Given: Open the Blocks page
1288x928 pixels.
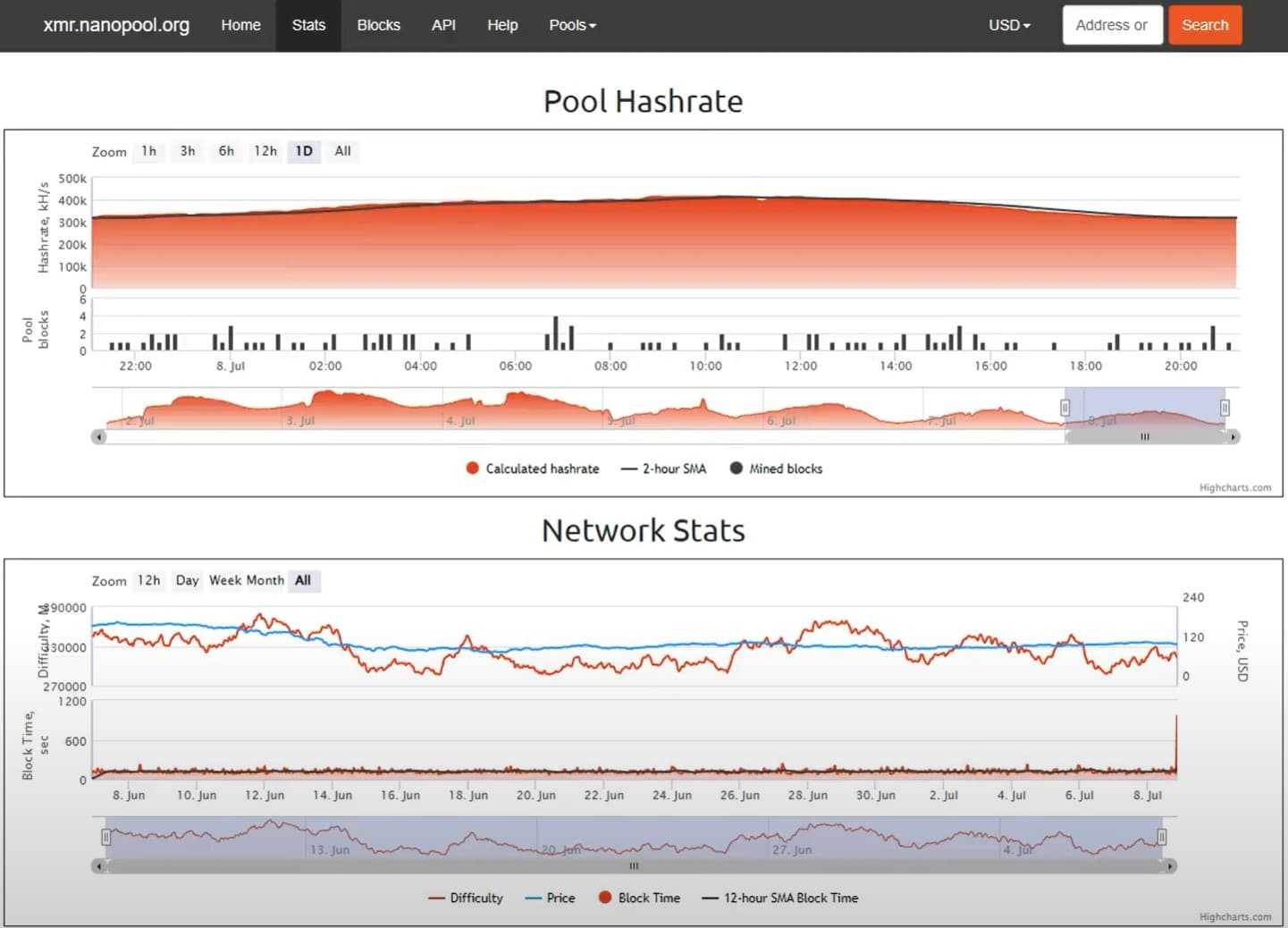Looking at the screenshot, I should 378,25.
